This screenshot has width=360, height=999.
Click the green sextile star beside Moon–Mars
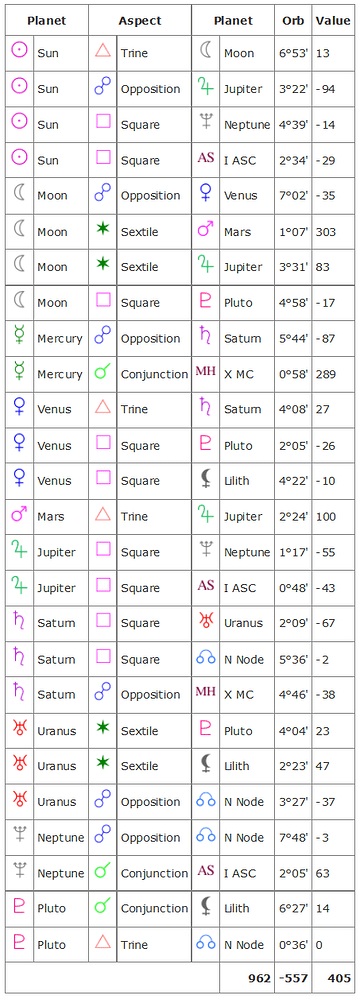(x=103, y=231)
